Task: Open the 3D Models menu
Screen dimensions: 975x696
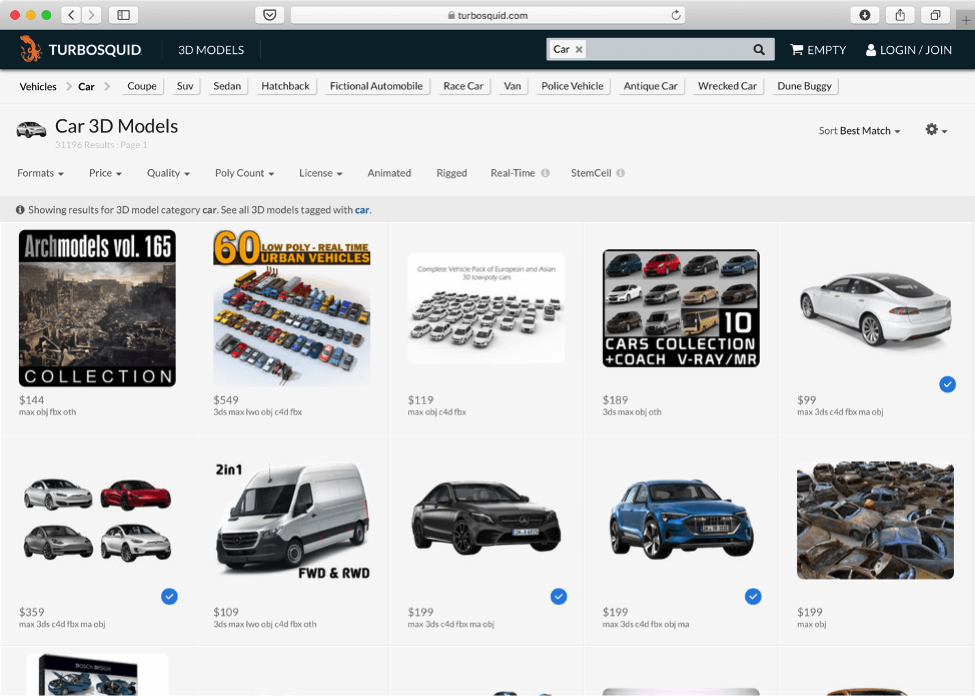Action: pyautogui.click(x=211, y=49)
